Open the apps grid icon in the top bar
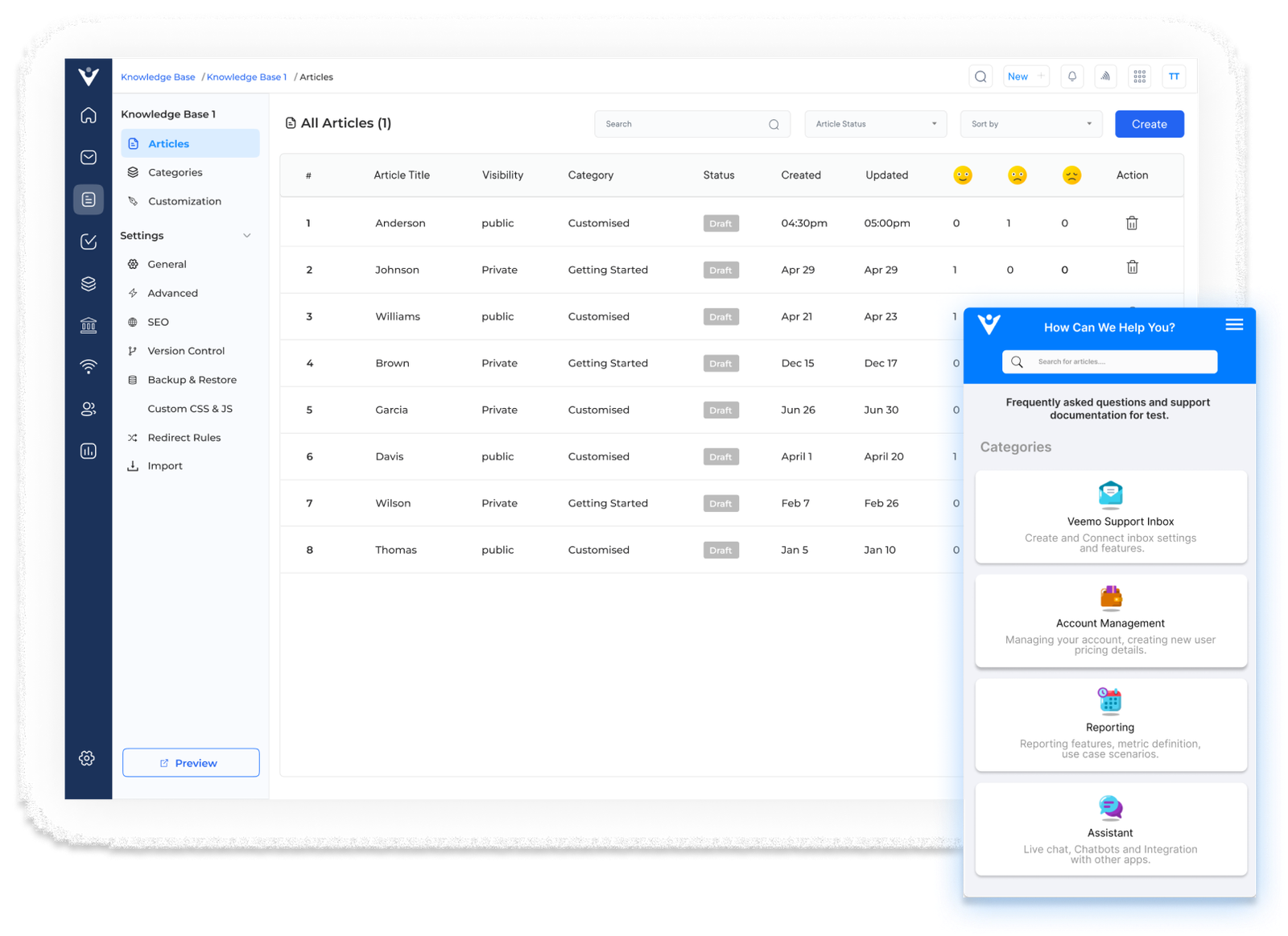Viewport: 1288px width, 936px height. [x=1139, y=76]
